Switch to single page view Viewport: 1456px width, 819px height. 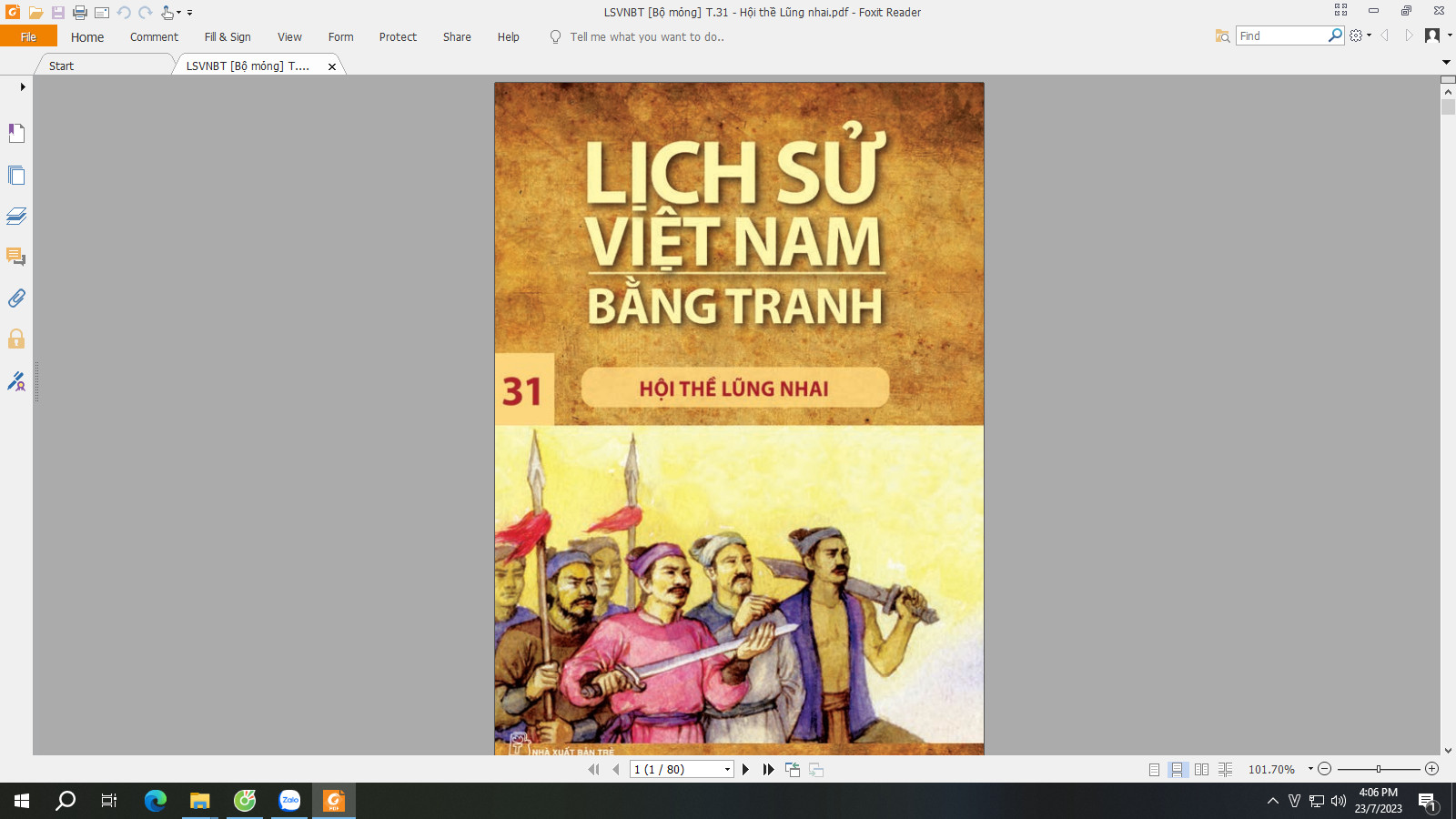point(1154,770)
